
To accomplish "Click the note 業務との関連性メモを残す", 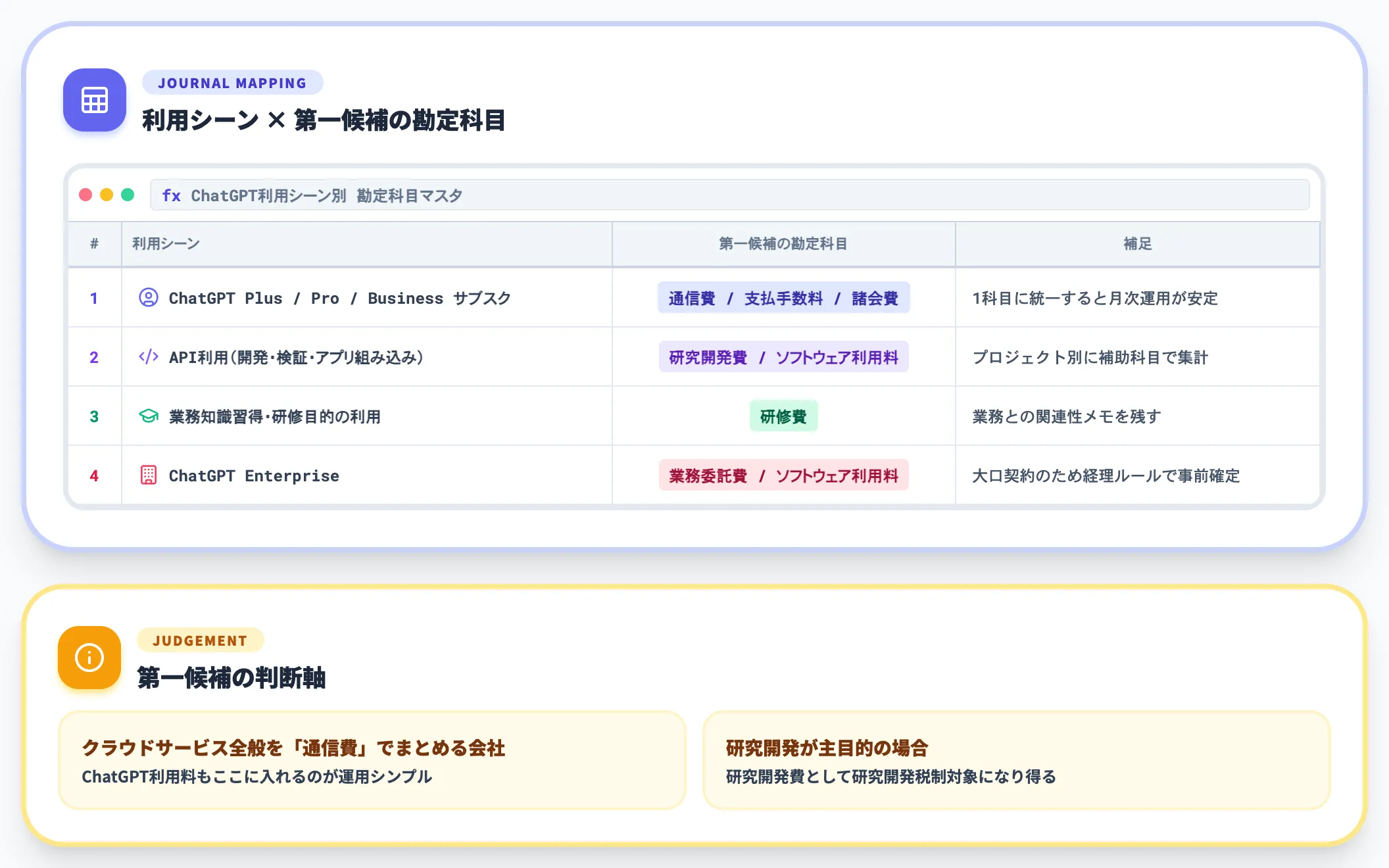I will tap(1066, 417).
